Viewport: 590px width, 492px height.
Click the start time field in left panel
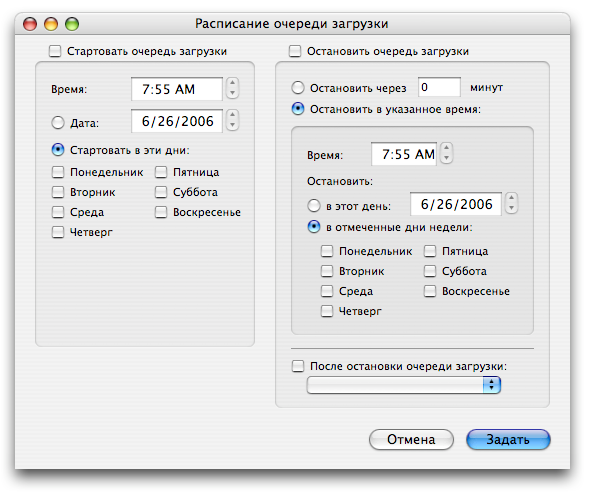click(x=177, y=89)
